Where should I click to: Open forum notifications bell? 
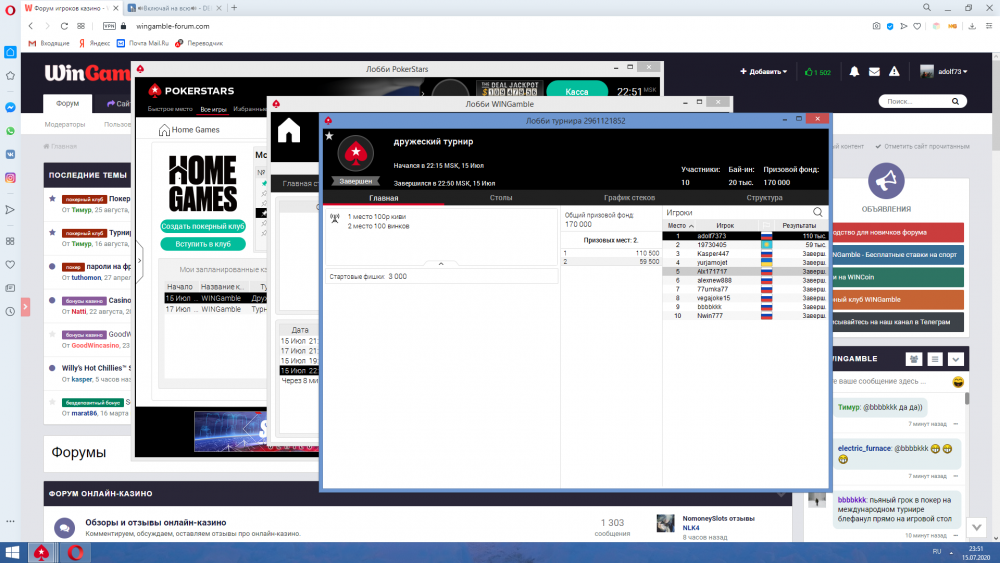pos(854,72)
